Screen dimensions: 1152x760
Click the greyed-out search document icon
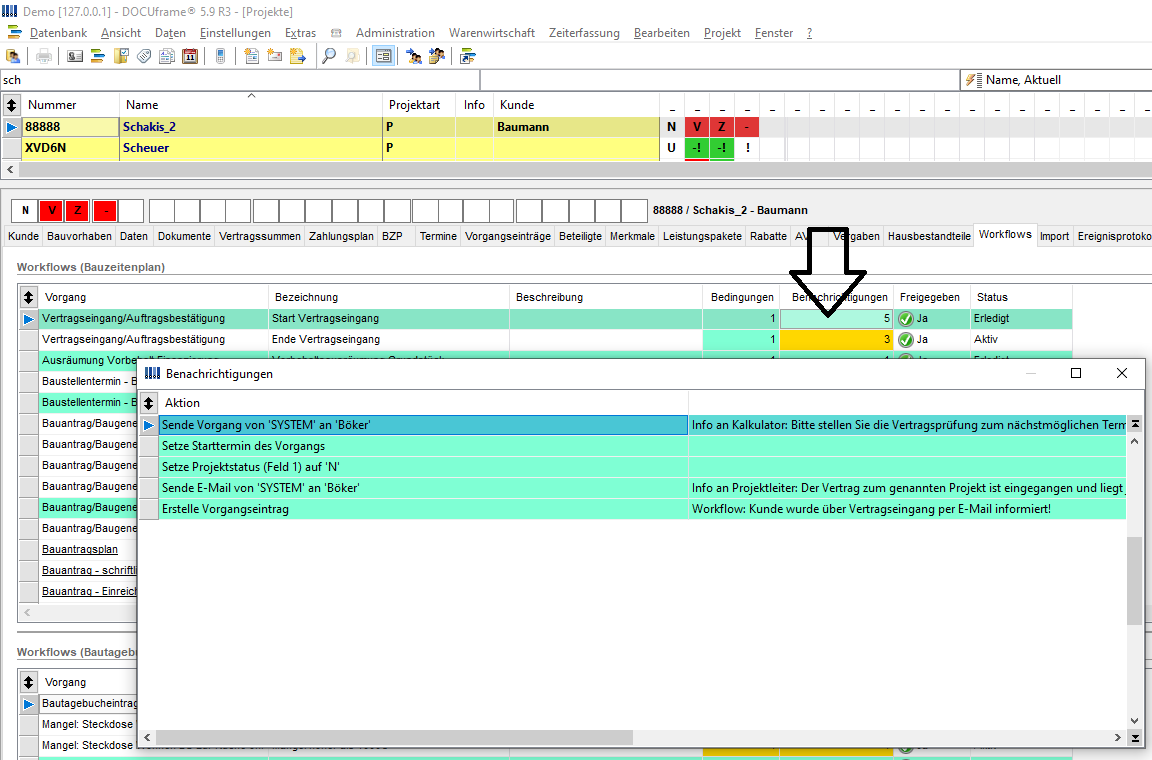352,56
